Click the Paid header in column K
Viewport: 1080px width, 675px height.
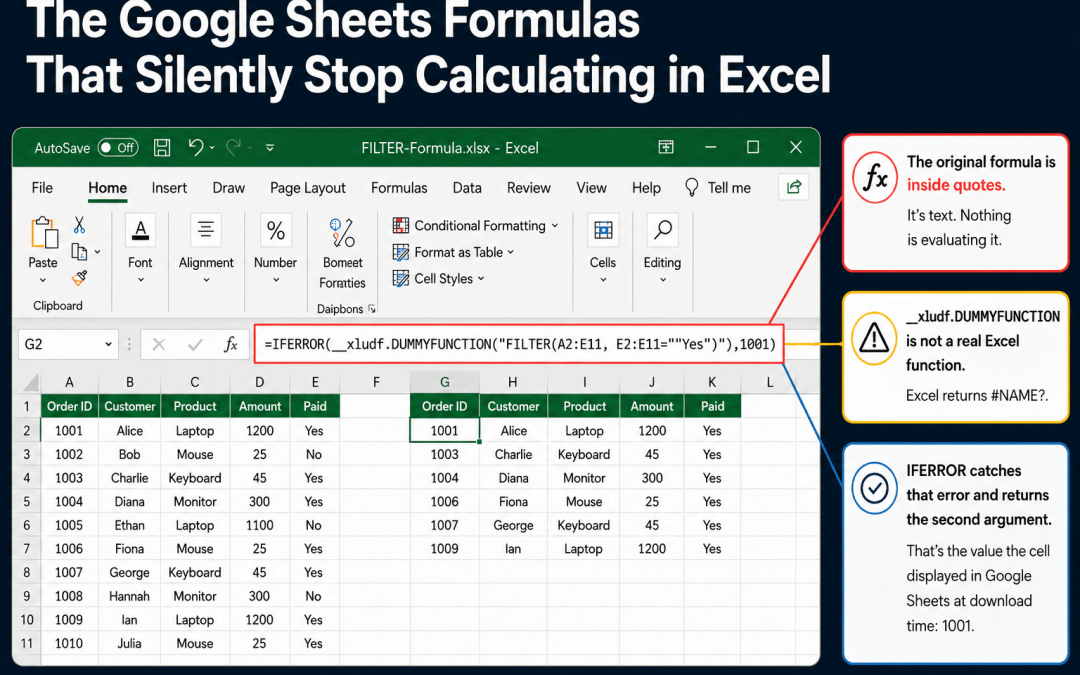tap(712, 406)
